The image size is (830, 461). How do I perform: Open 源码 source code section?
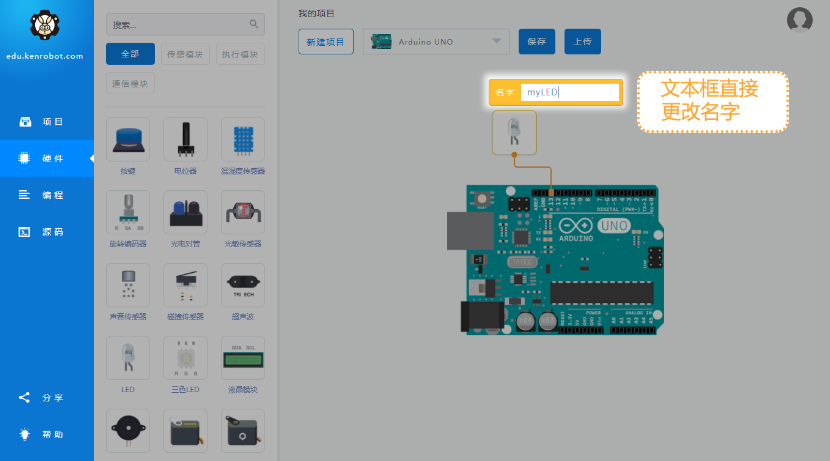46,232
